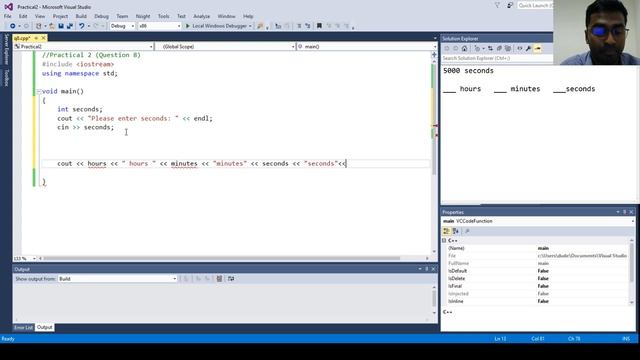Toggle the Preview Selected Items icon

point(538,49)
